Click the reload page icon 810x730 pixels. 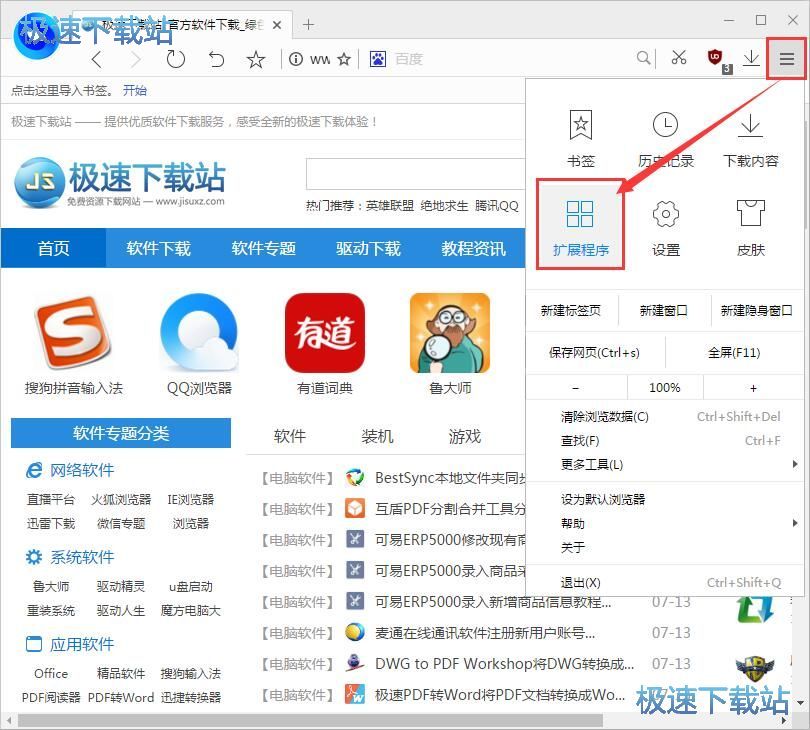(x=176, y=59)
